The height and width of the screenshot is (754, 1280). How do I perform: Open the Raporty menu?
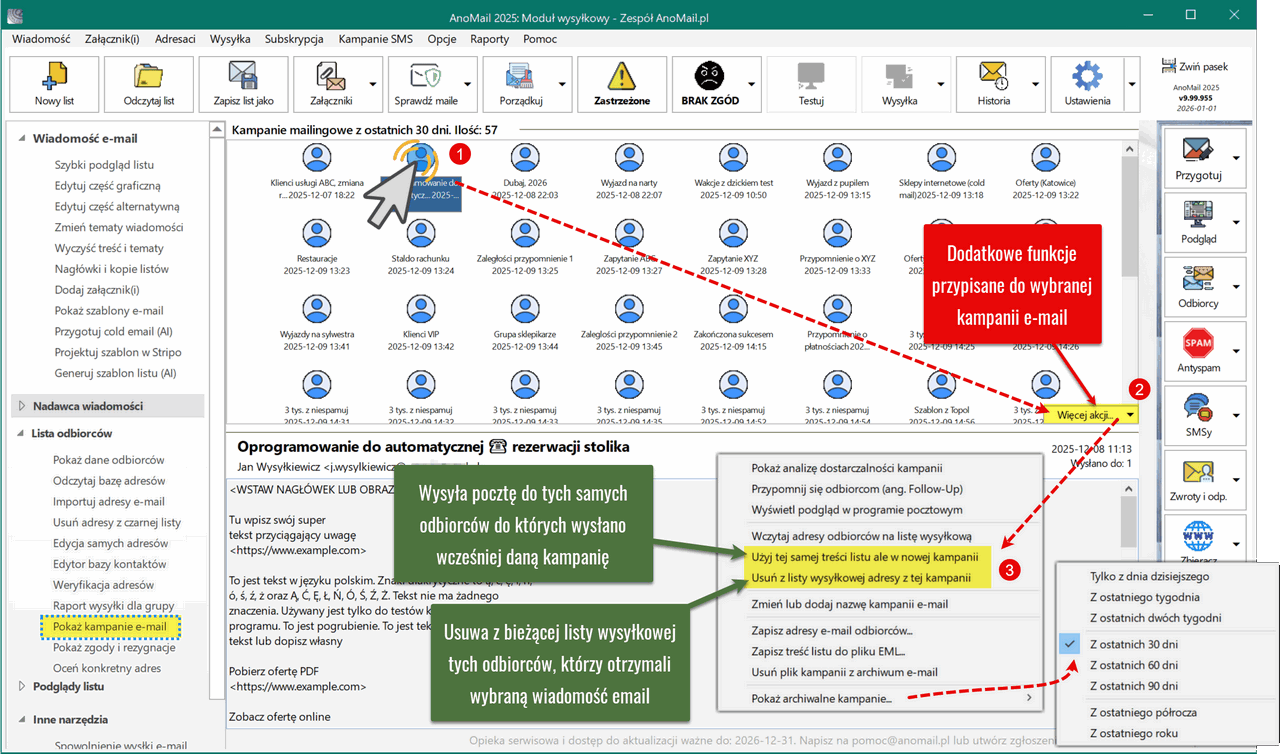click(x=489, y=39)
